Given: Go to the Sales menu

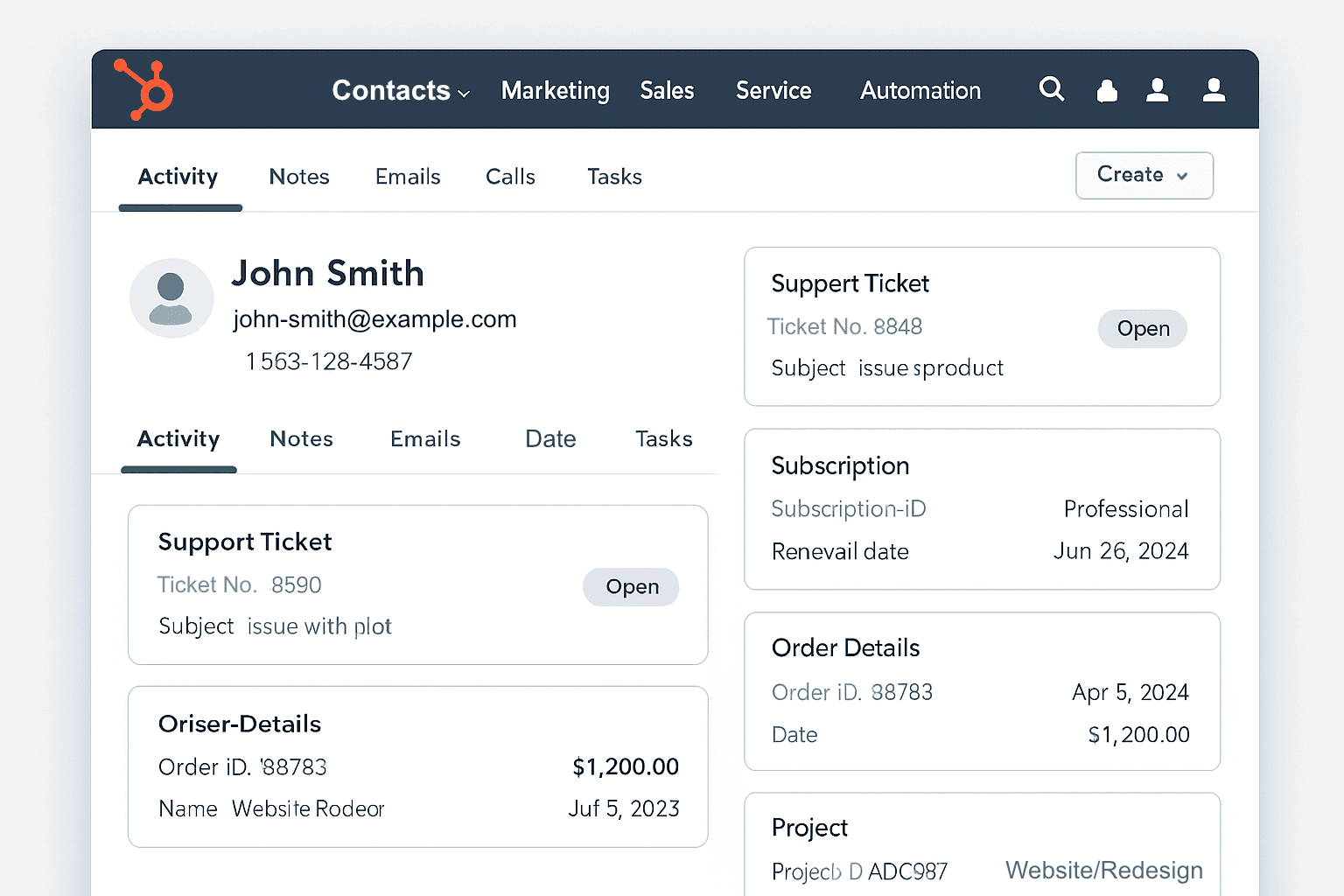Looking at the screenshot, I should 666,91.
